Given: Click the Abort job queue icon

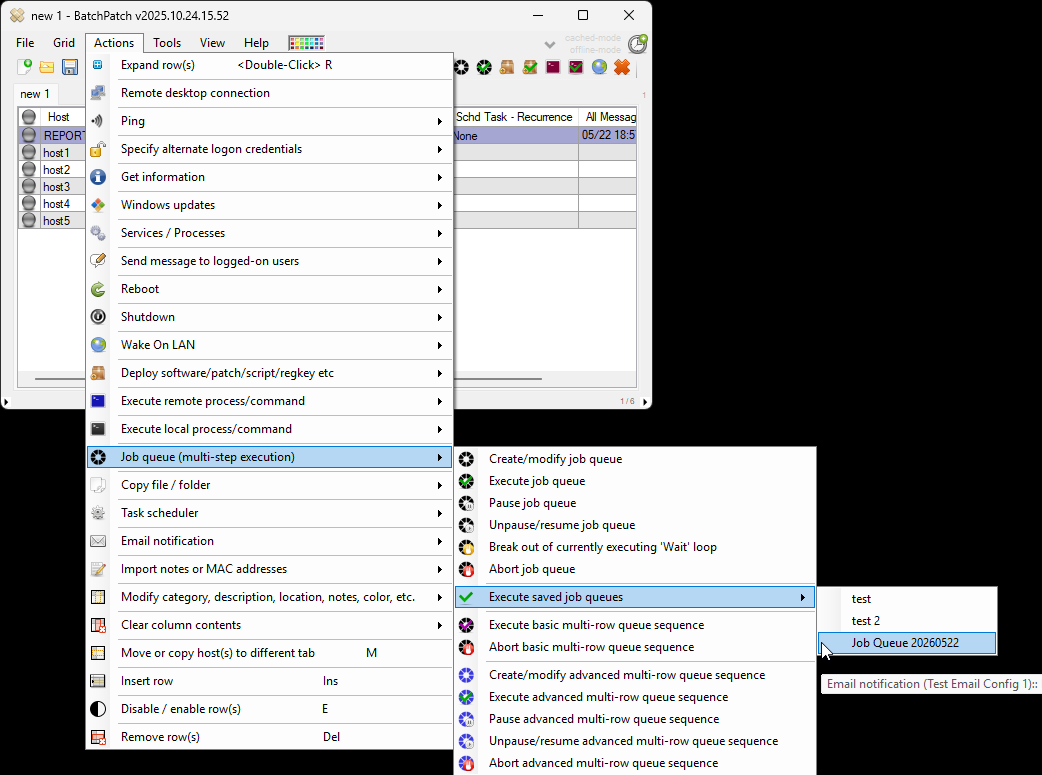Looking at the screenshot, I should click(x=467, y=570).
